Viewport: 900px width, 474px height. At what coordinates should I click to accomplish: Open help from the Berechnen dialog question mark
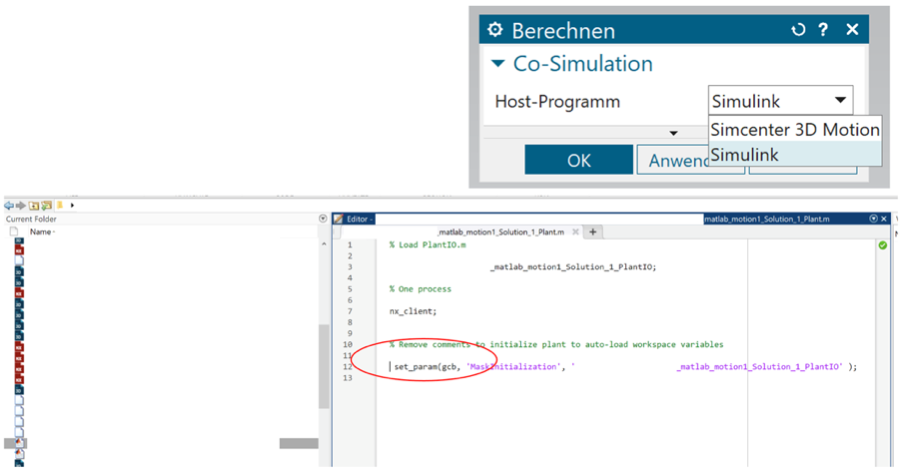(823, 30)
